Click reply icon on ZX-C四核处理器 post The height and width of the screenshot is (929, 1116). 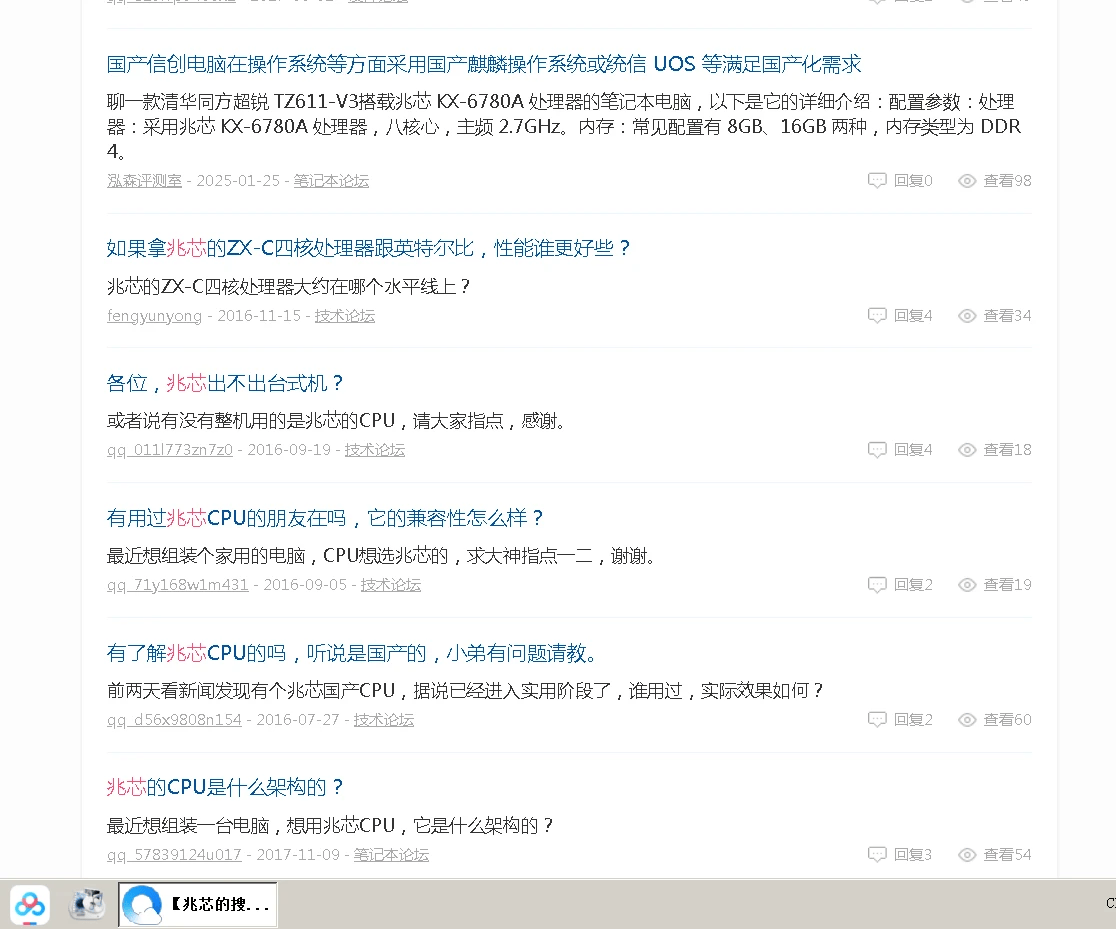coord(877,316)
